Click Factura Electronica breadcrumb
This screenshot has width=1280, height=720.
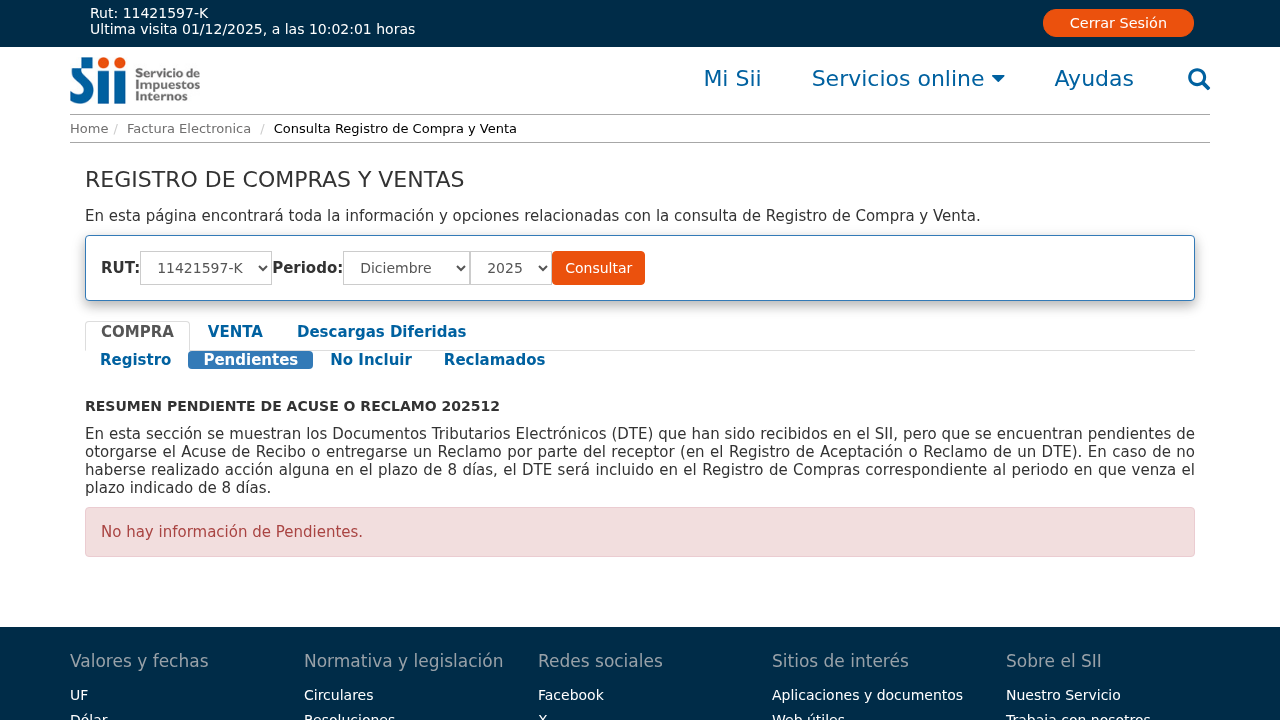click(189, 129)
